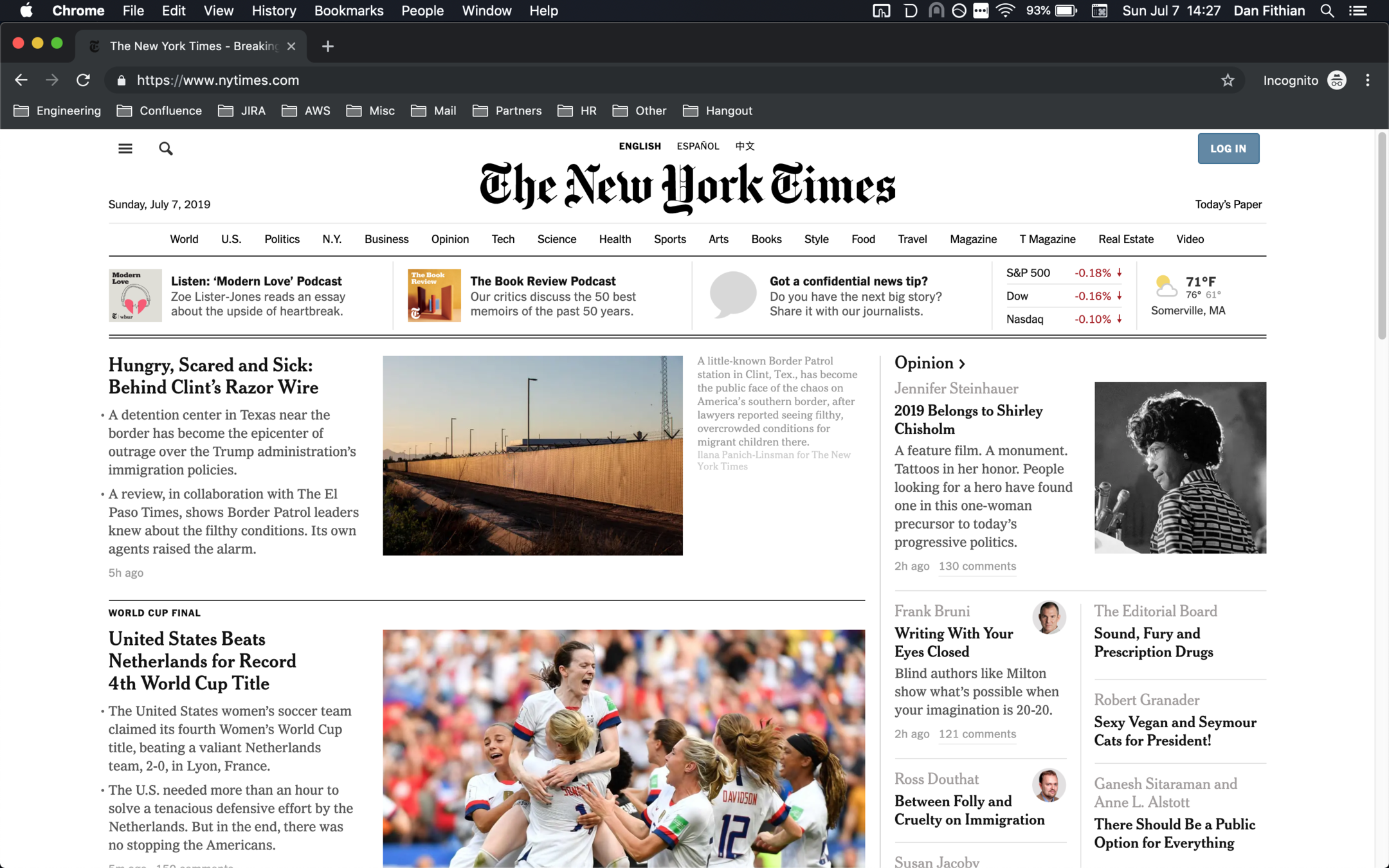Viewport: 1389px width, 868px height.
Task: Bookmark this page with the star icon
Action: (1228, 80)
